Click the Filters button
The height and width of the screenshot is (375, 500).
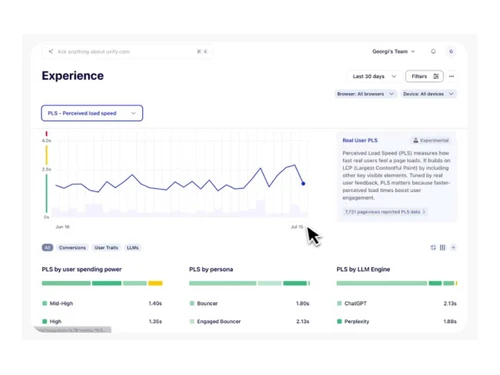[424, 76]
